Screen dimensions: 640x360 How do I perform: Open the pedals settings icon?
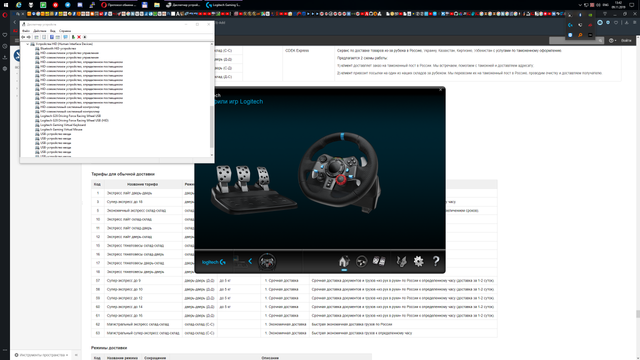point(379,261)
